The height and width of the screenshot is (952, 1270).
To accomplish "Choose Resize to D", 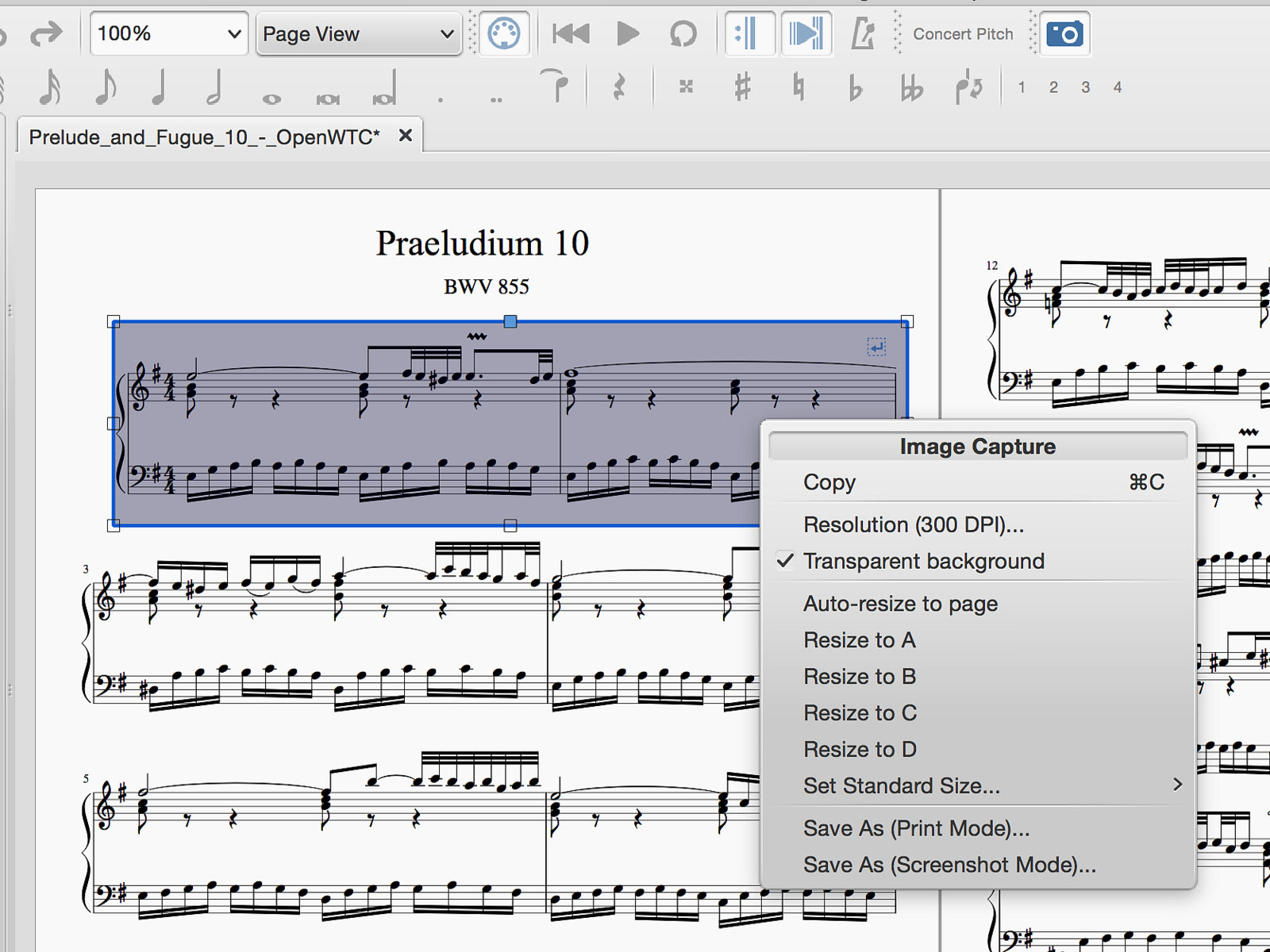I will [978, 750].
